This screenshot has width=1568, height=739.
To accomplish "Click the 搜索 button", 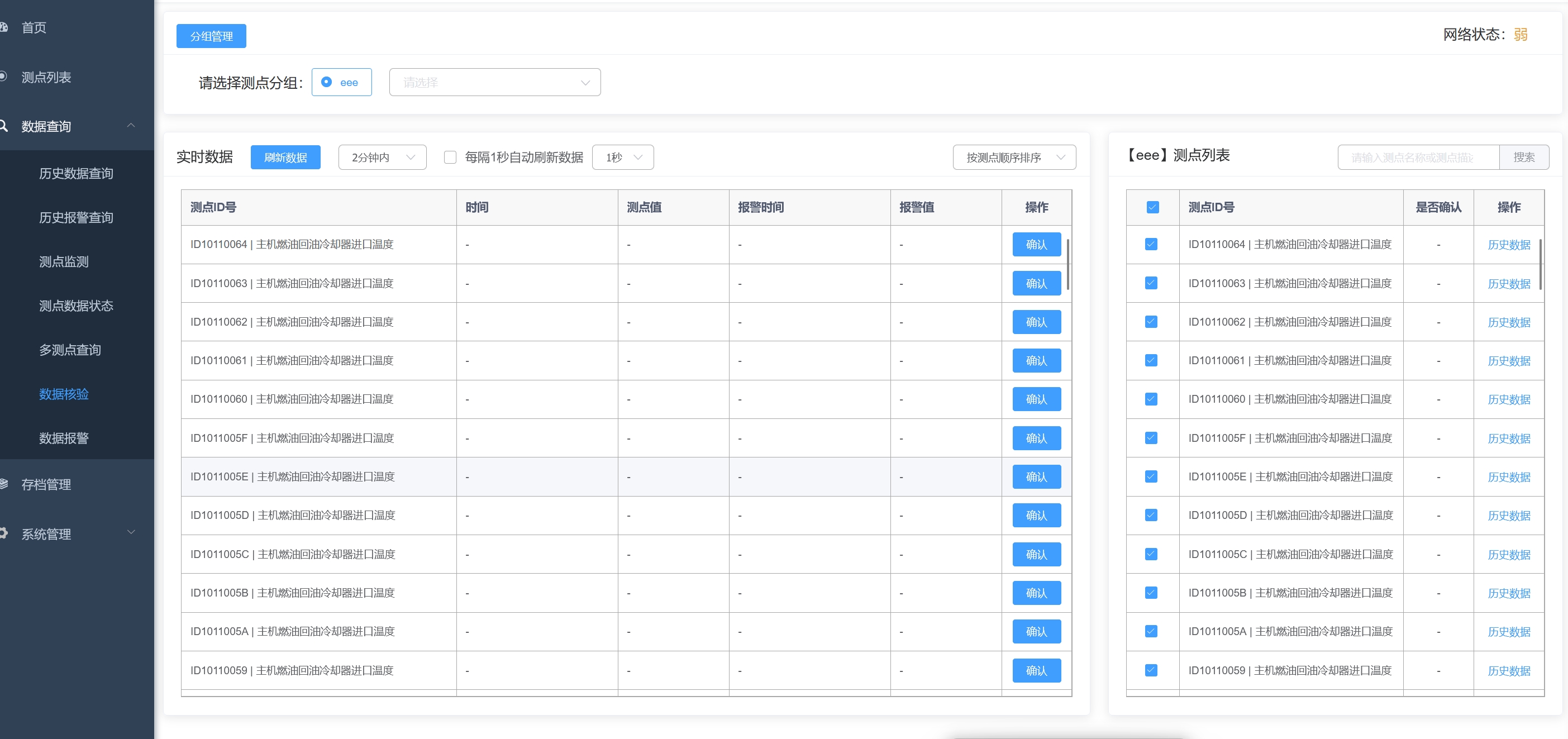I will click(1524, 158).
